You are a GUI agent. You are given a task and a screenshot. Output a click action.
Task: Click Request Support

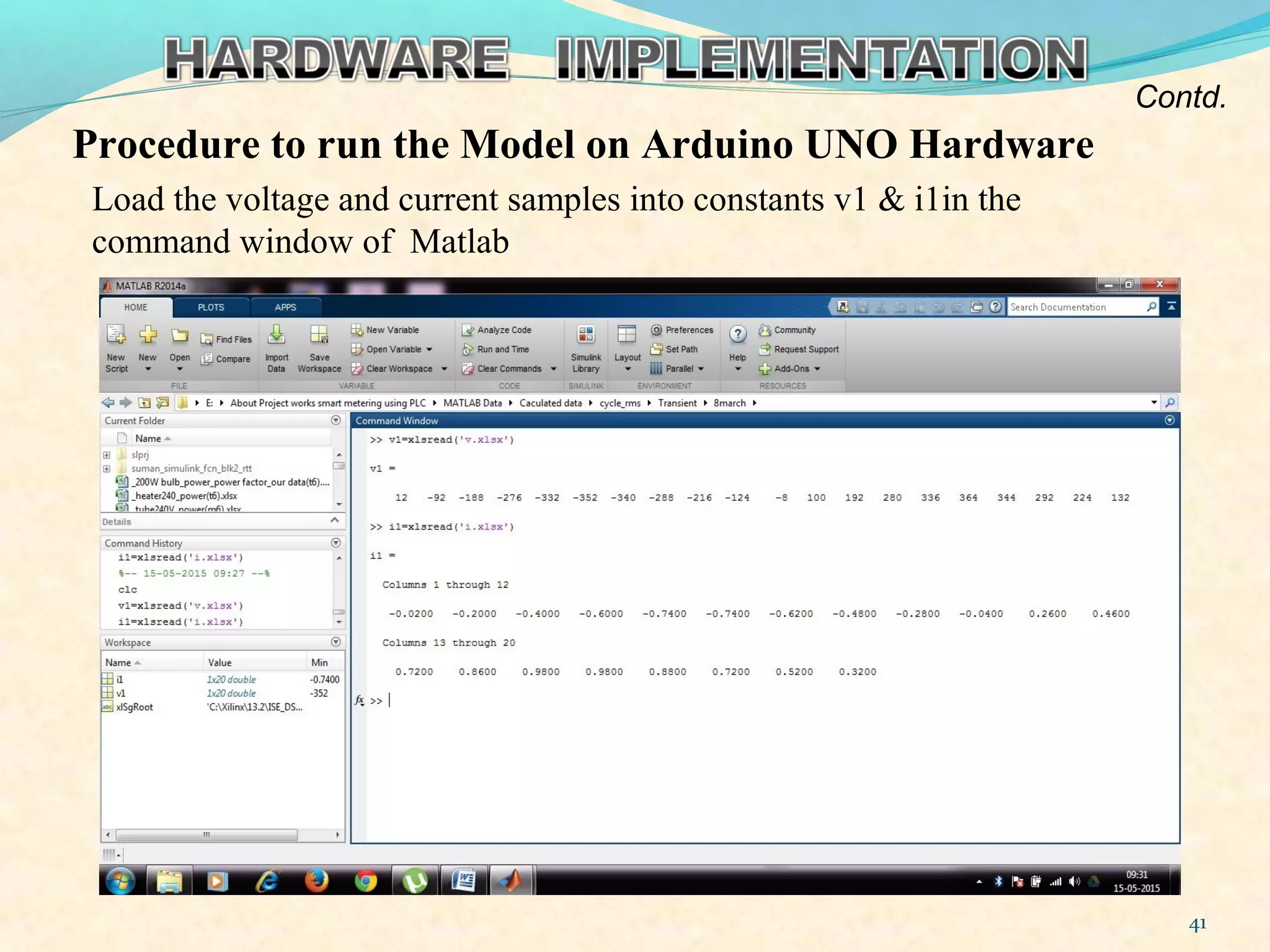(799, 350)
